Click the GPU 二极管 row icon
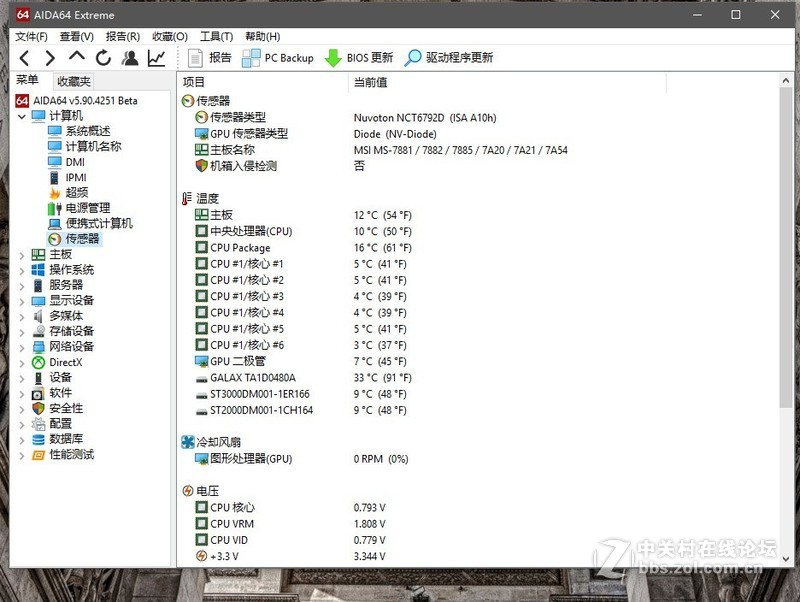The height and width of the screenshot is (602, 800). [202, 361]
